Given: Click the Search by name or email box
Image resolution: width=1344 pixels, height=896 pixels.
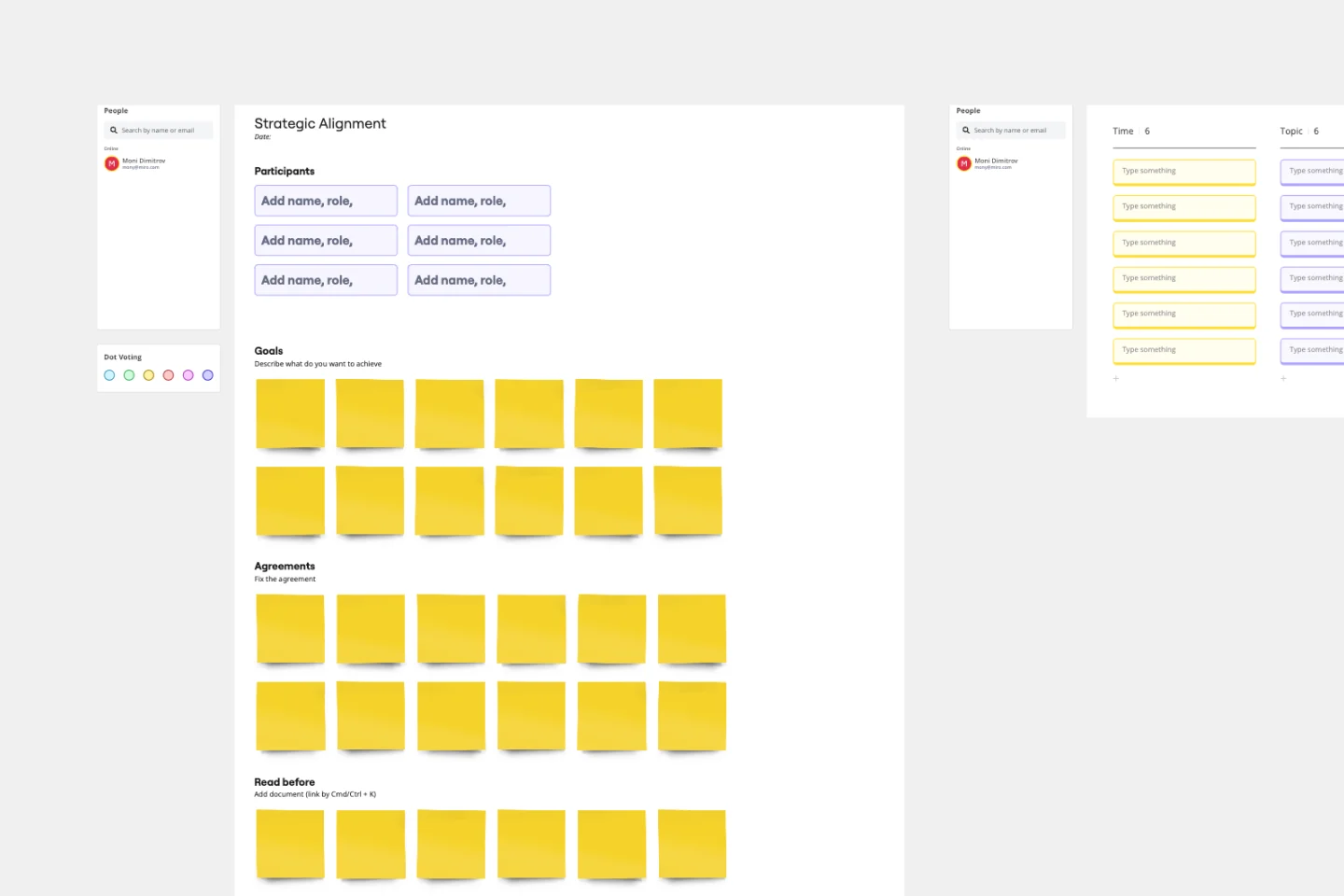Looking at the screenshot, I should click(x=161, y=130).
